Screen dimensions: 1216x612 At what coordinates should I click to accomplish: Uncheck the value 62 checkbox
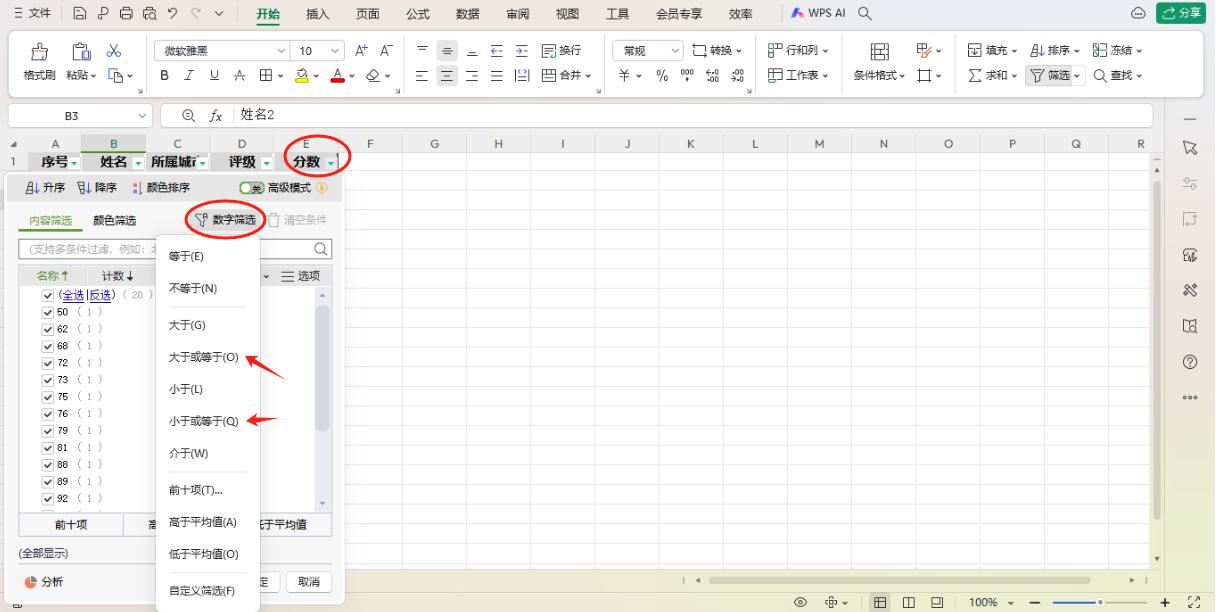(47, 329)
